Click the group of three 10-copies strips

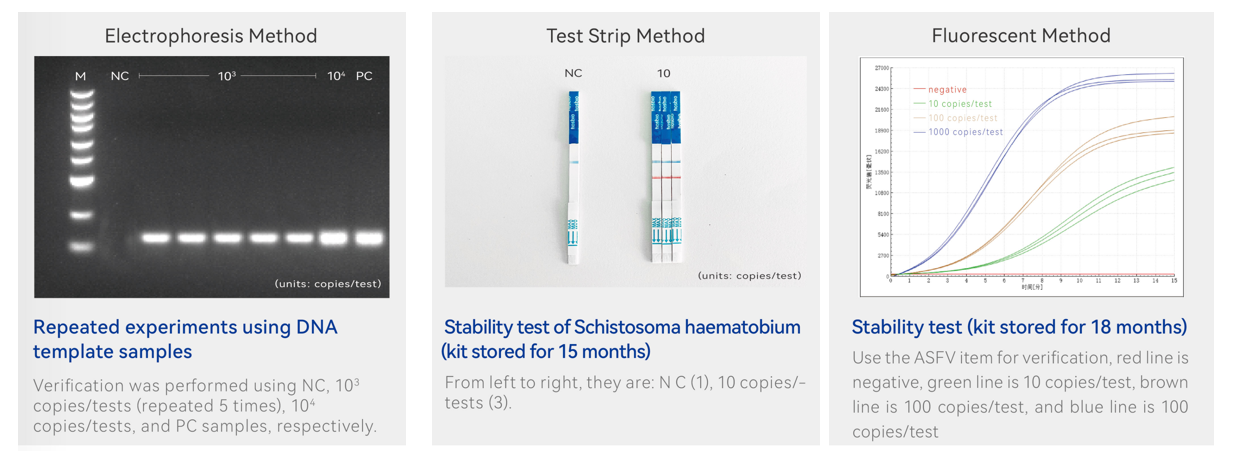(665, 178)
